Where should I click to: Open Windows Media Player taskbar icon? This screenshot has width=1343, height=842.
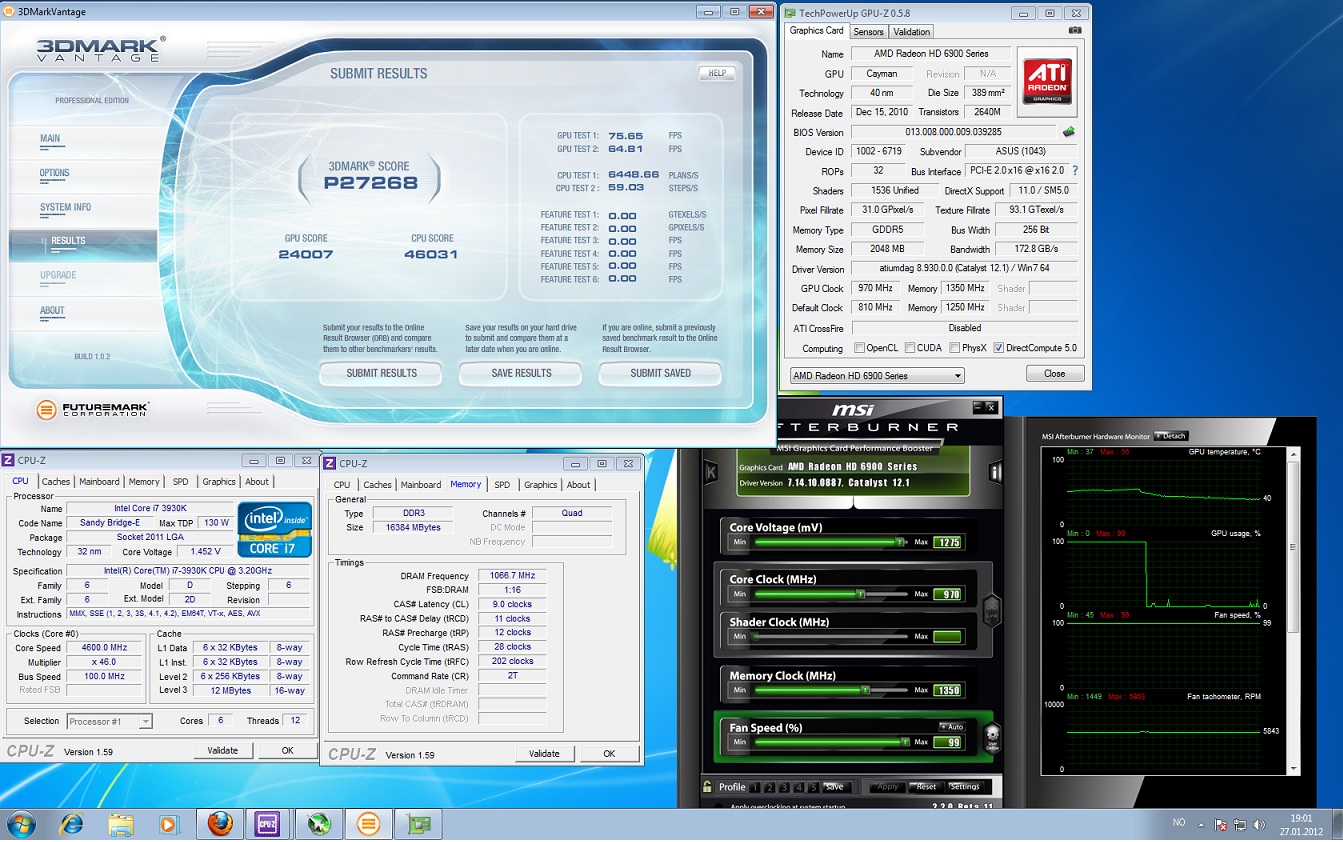168,825
